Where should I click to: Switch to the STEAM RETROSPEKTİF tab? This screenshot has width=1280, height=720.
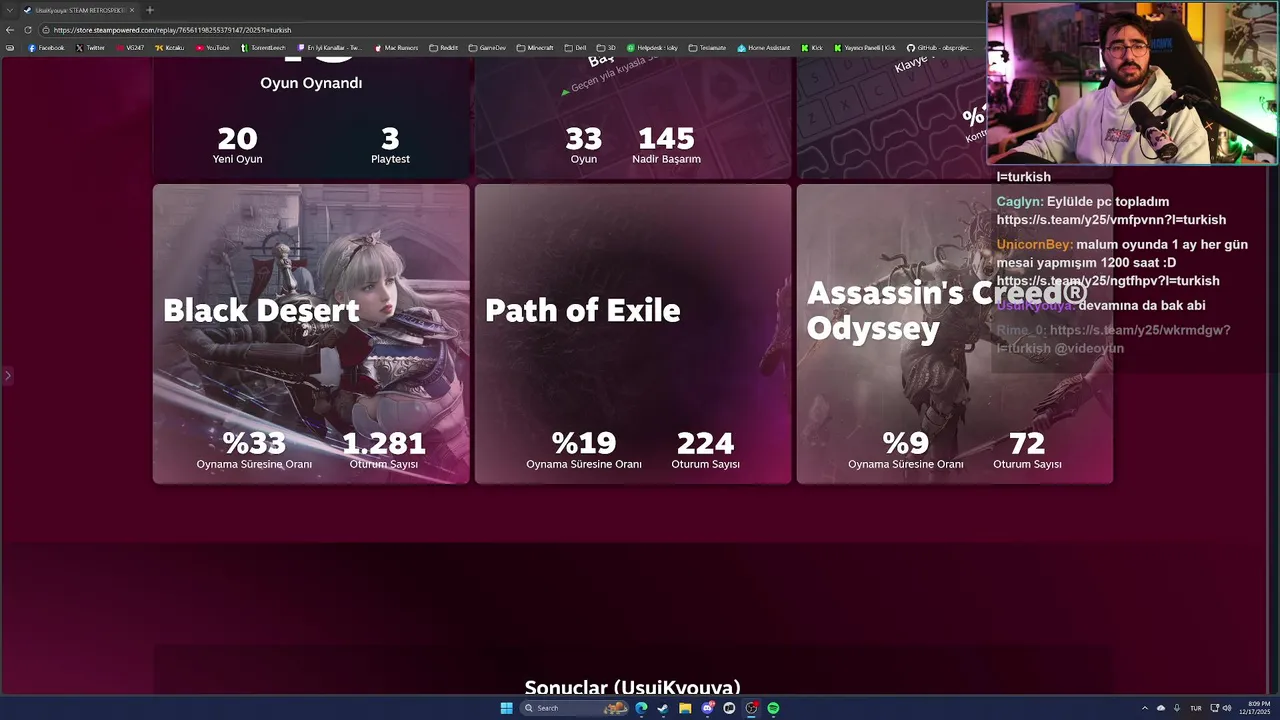[x=78, y=10]
